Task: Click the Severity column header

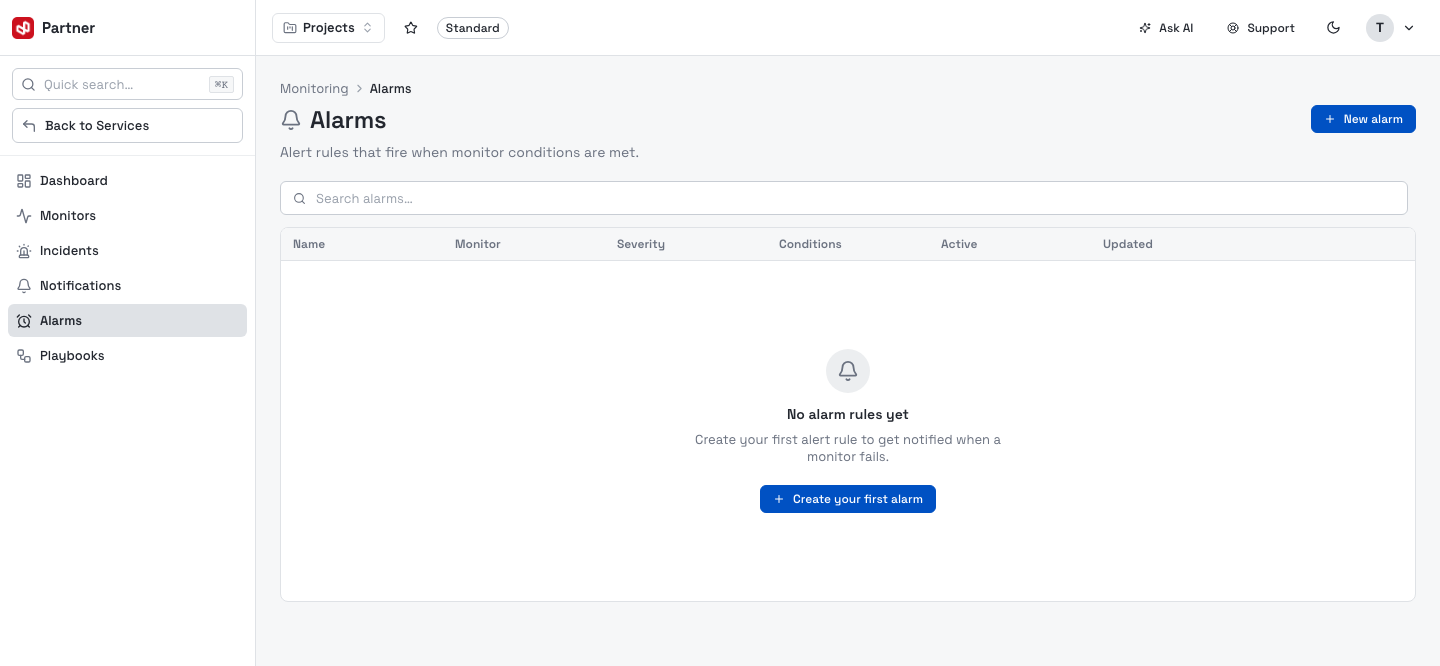Action: pyautogui.click(x=641, y=244)
